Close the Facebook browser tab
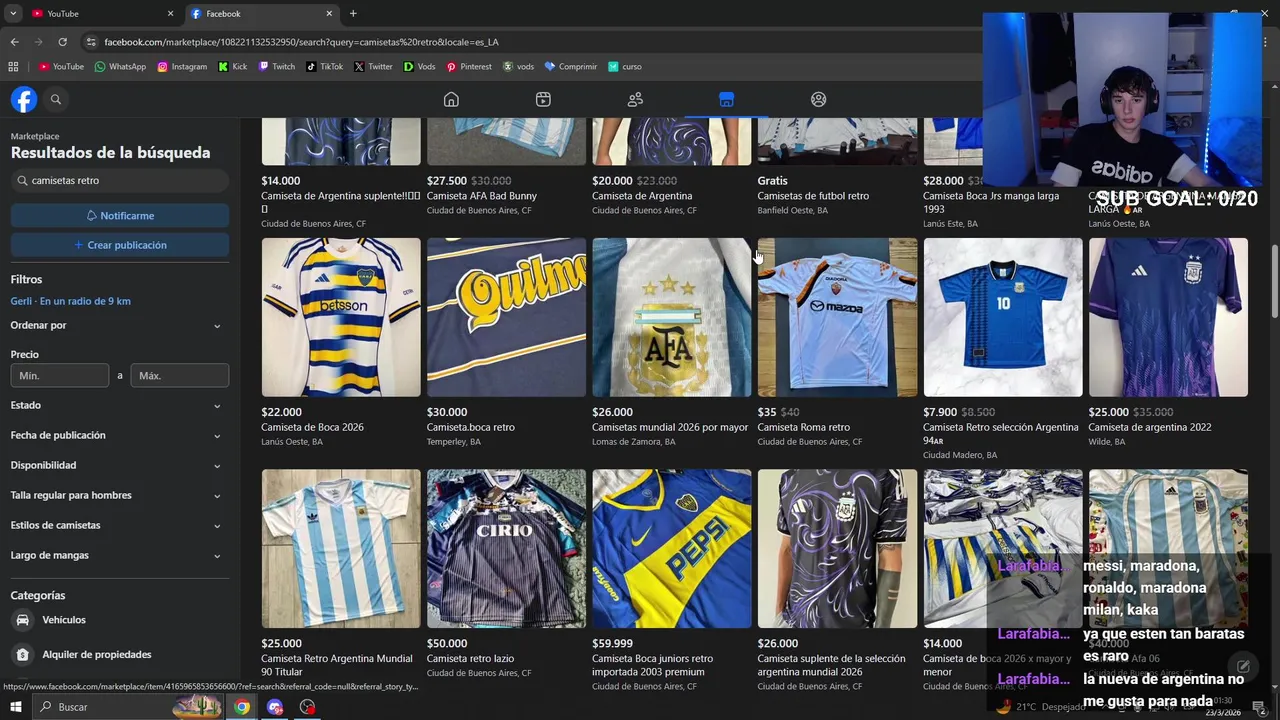 [329, 13]
